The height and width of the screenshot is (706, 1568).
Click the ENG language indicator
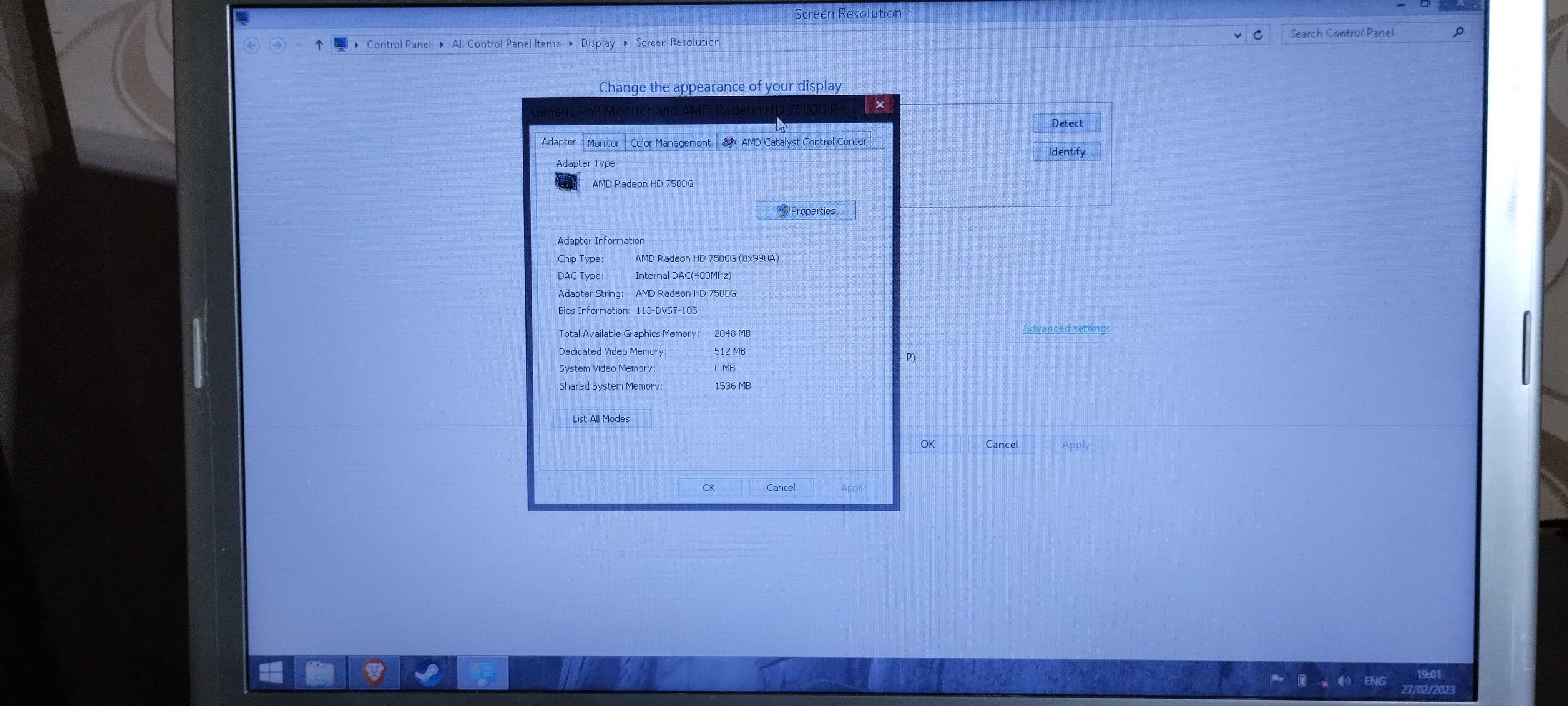coord(1374,681)
